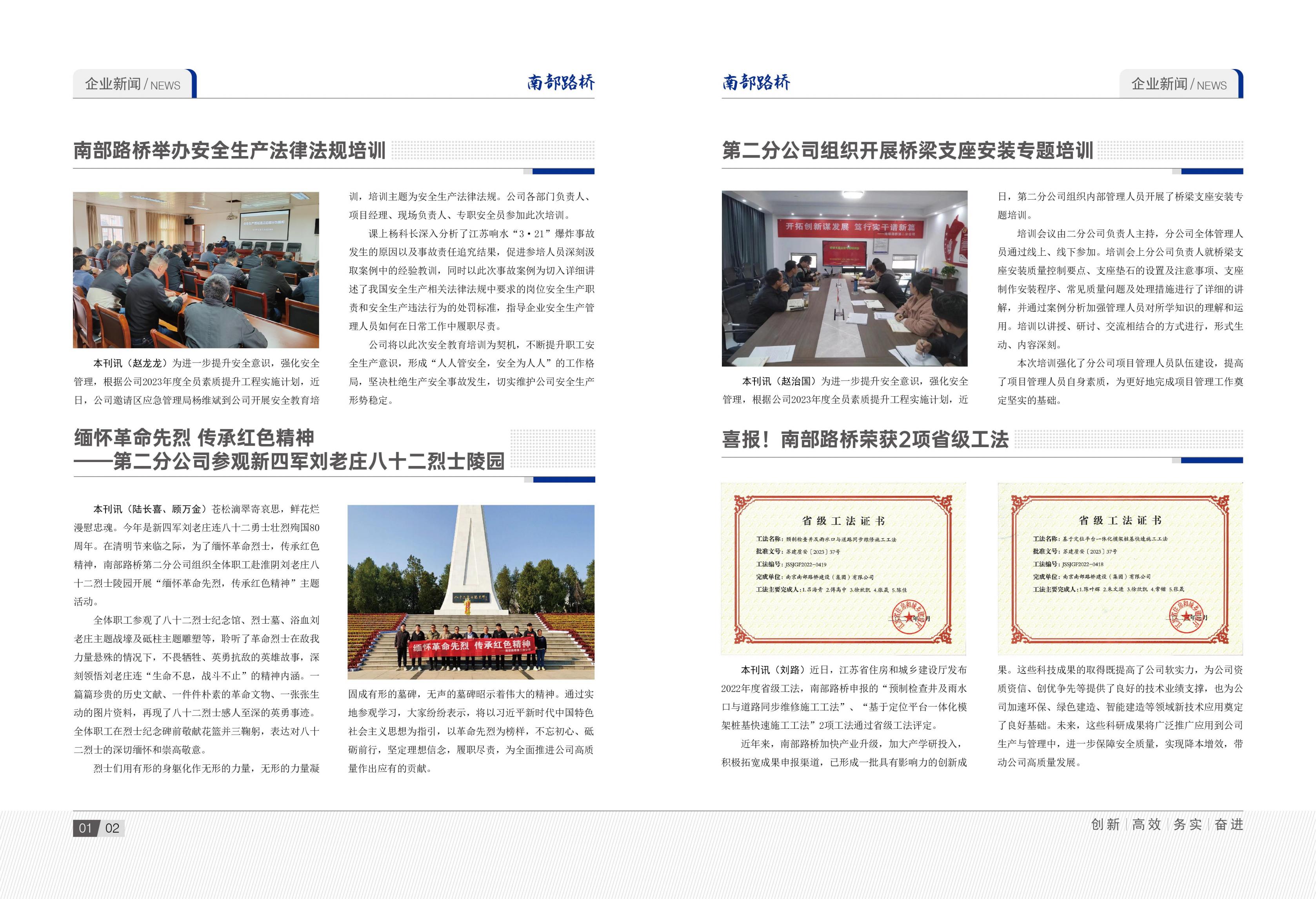Open the bridge bearing meeting room photo
This screenshot has height=899, width=1316.
(x=844, y=279)
